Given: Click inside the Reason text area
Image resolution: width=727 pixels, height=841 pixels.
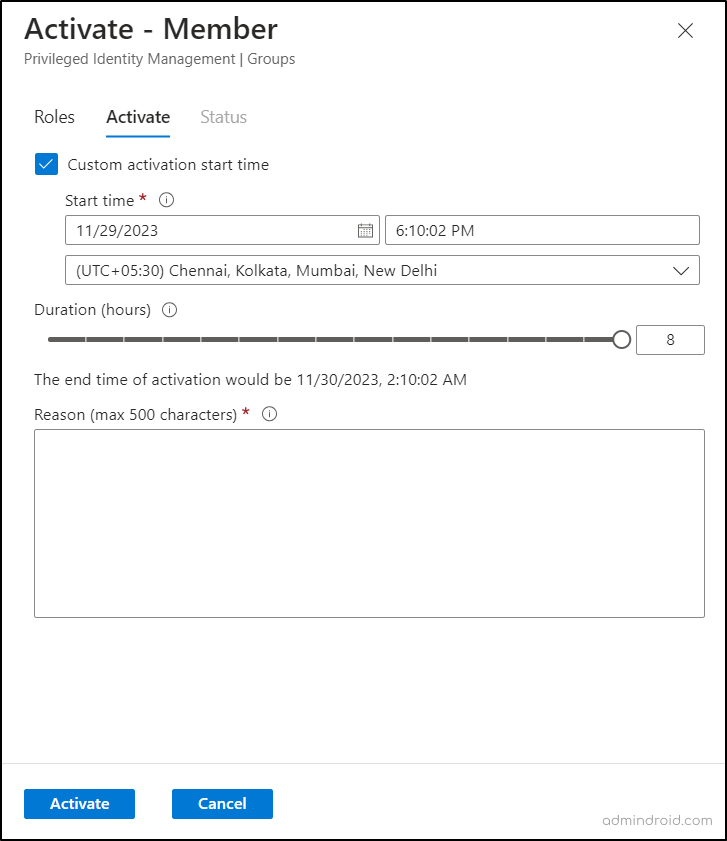Looking at the screenshot, I should click(369, 520).
